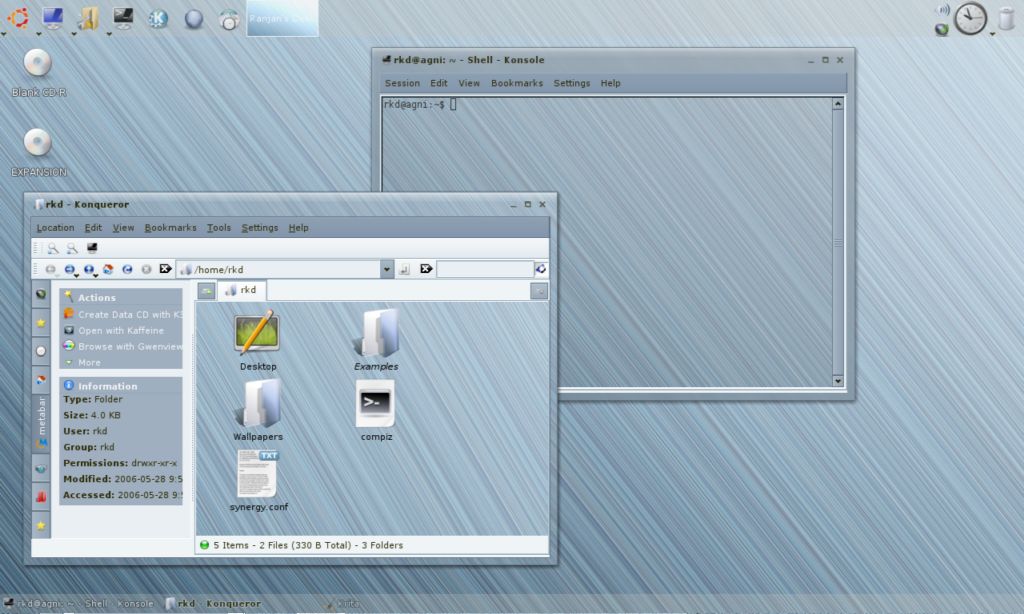The width and height of the screenshot is (1024, 614).
Task: Open the Ubuntu logo menu in top panel
Action: [x=18, y=18]
